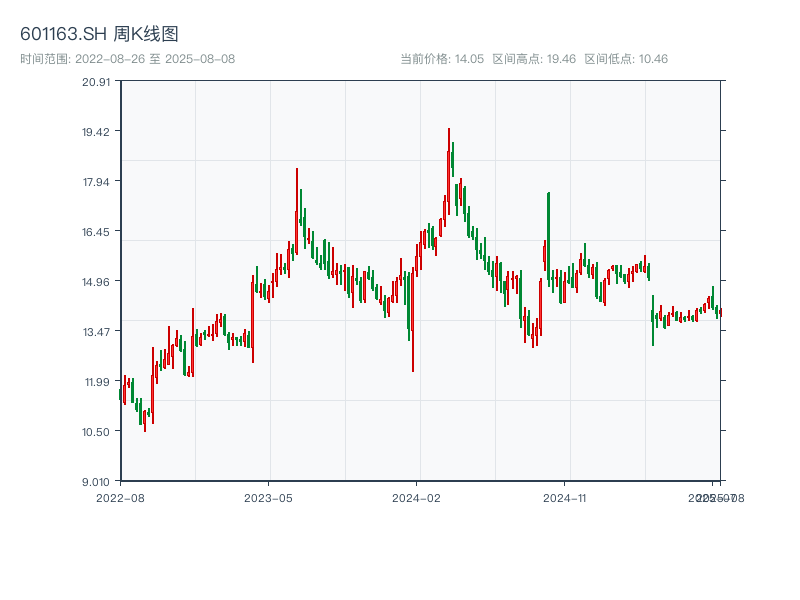Select the time range text 2022-08-26 至 2025-08-08
This screenshot has width=800, height=600.
click(155, 59)
